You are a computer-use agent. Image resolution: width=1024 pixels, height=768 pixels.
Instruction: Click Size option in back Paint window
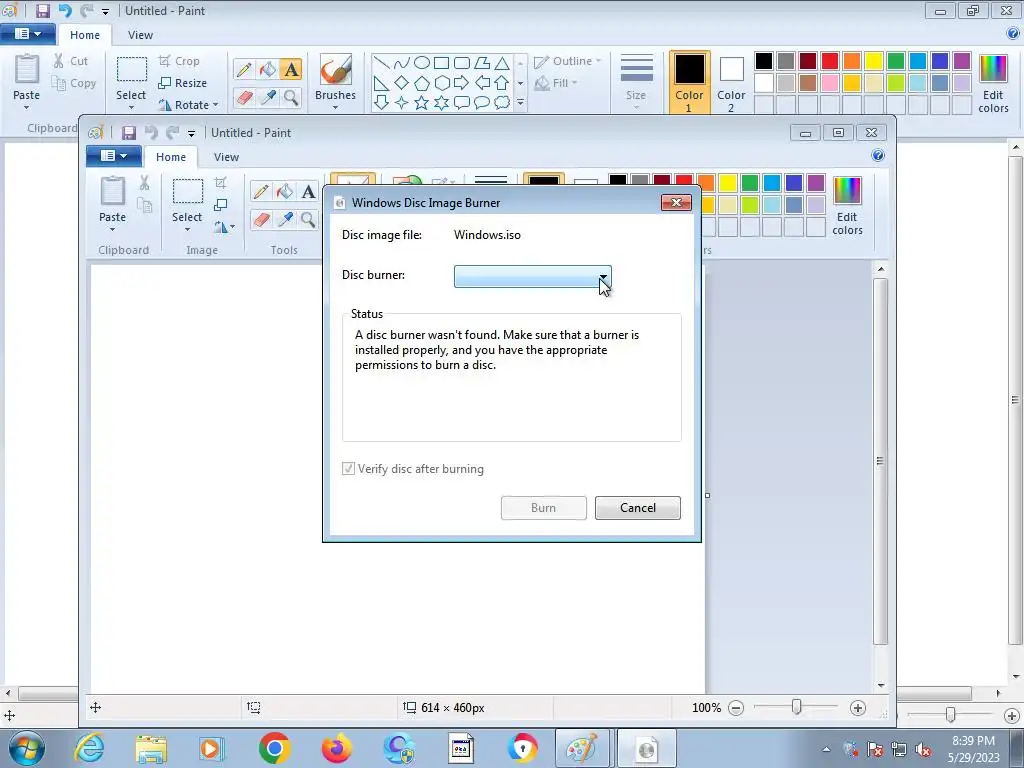636,82
